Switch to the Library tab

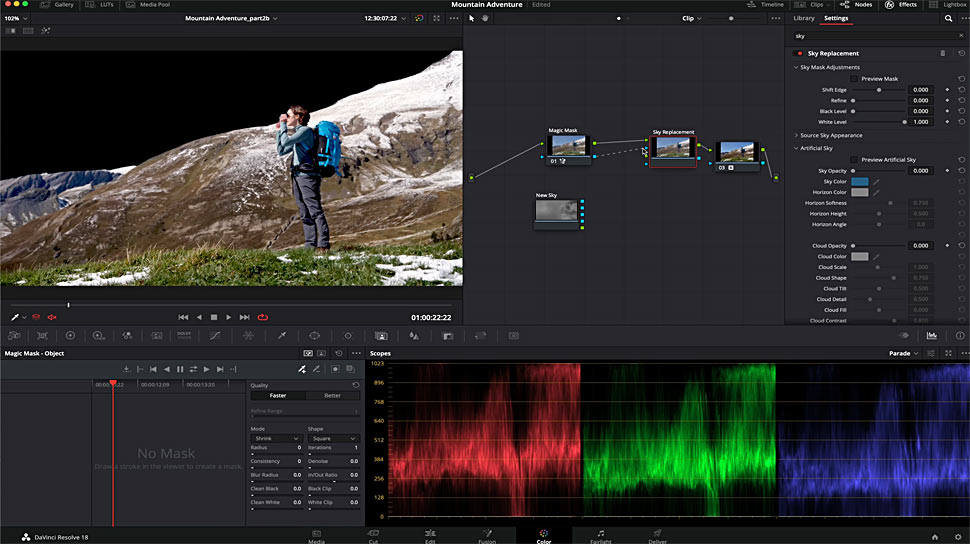[803, 18]
